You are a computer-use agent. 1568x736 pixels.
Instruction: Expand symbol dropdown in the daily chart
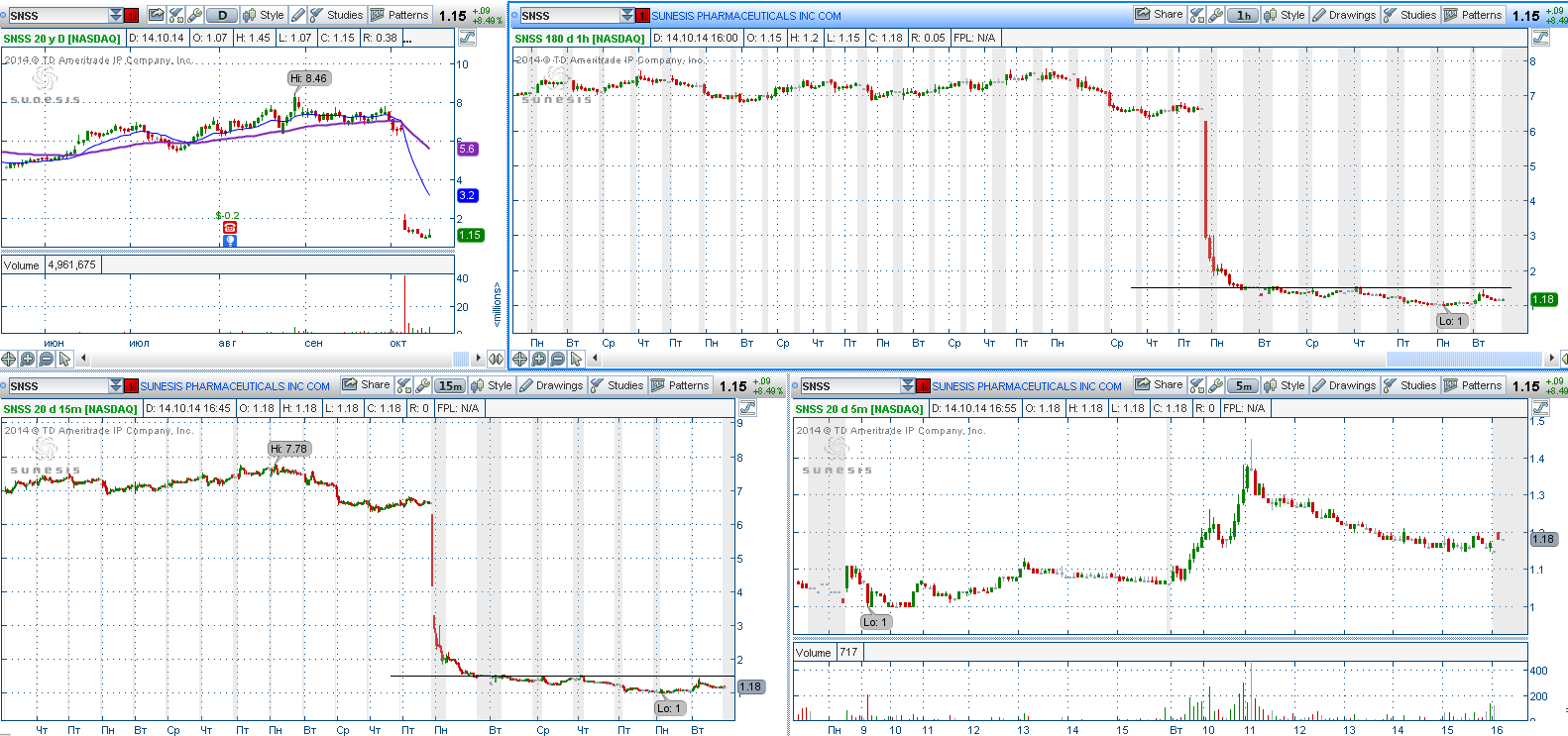(116, 15)
